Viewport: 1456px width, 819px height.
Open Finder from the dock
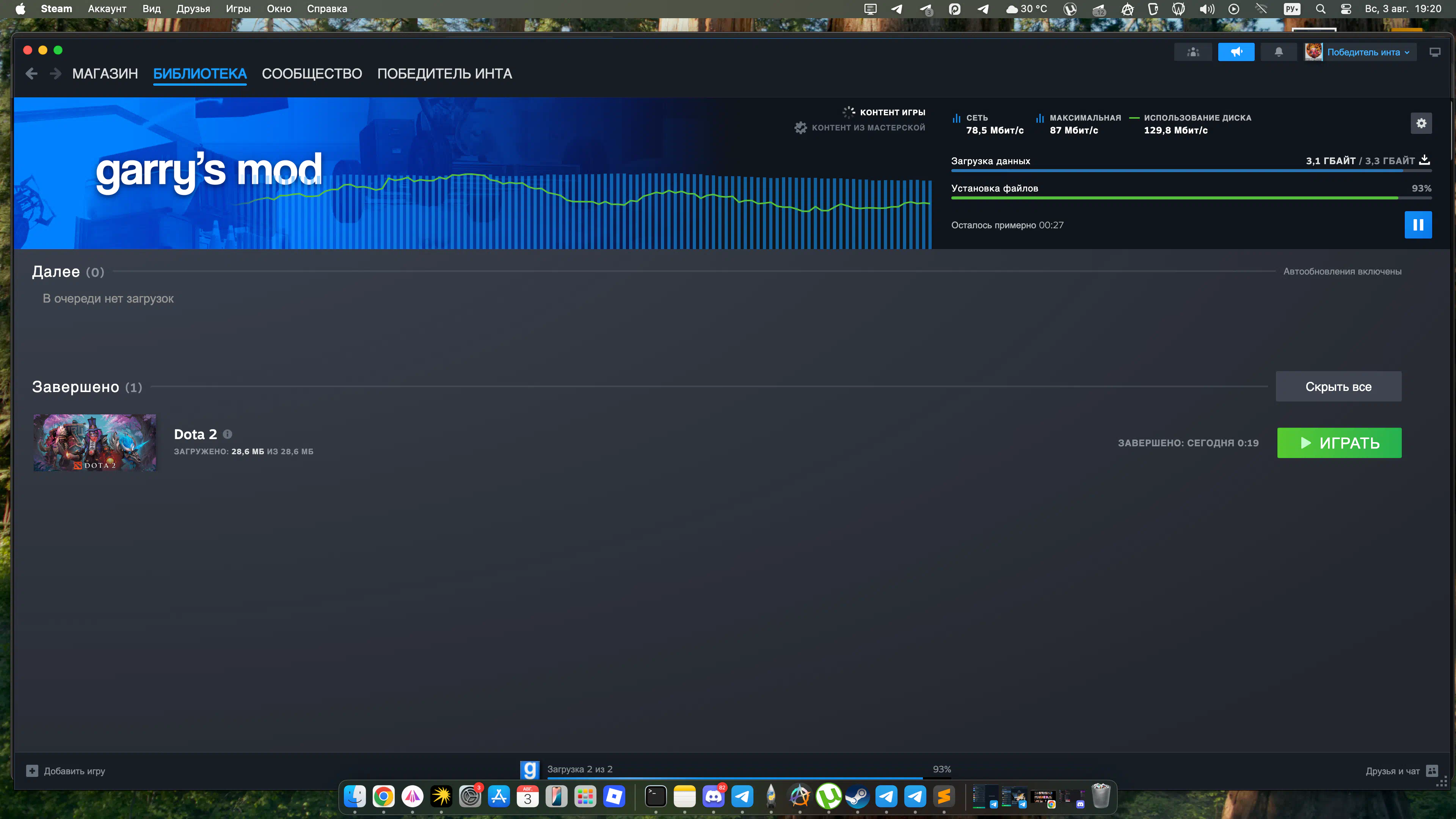(x=355, y=797)
